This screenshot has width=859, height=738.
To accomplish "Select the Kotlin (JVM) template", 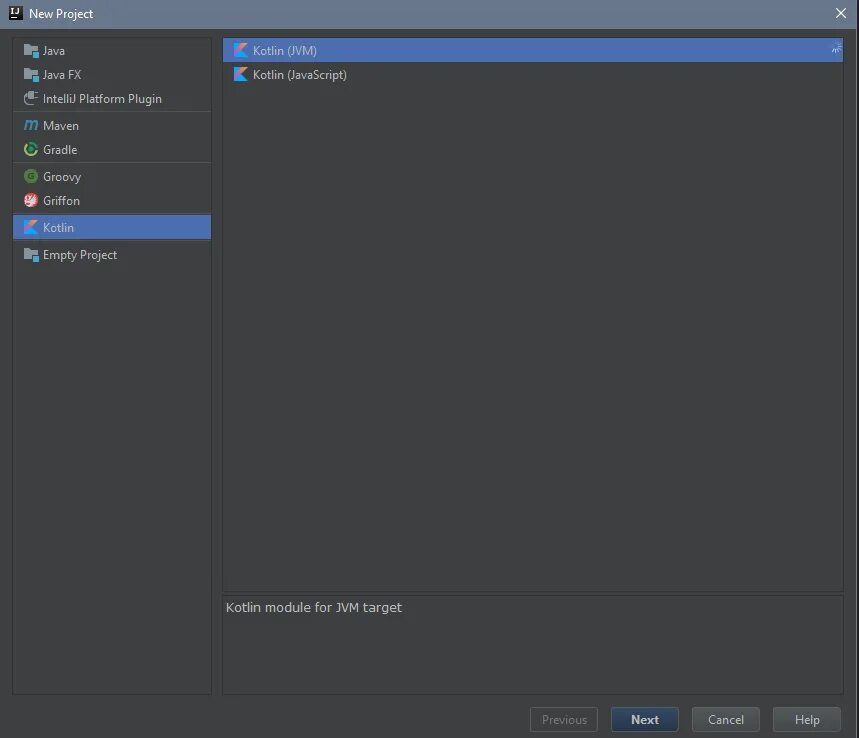I will pos(532,50).
